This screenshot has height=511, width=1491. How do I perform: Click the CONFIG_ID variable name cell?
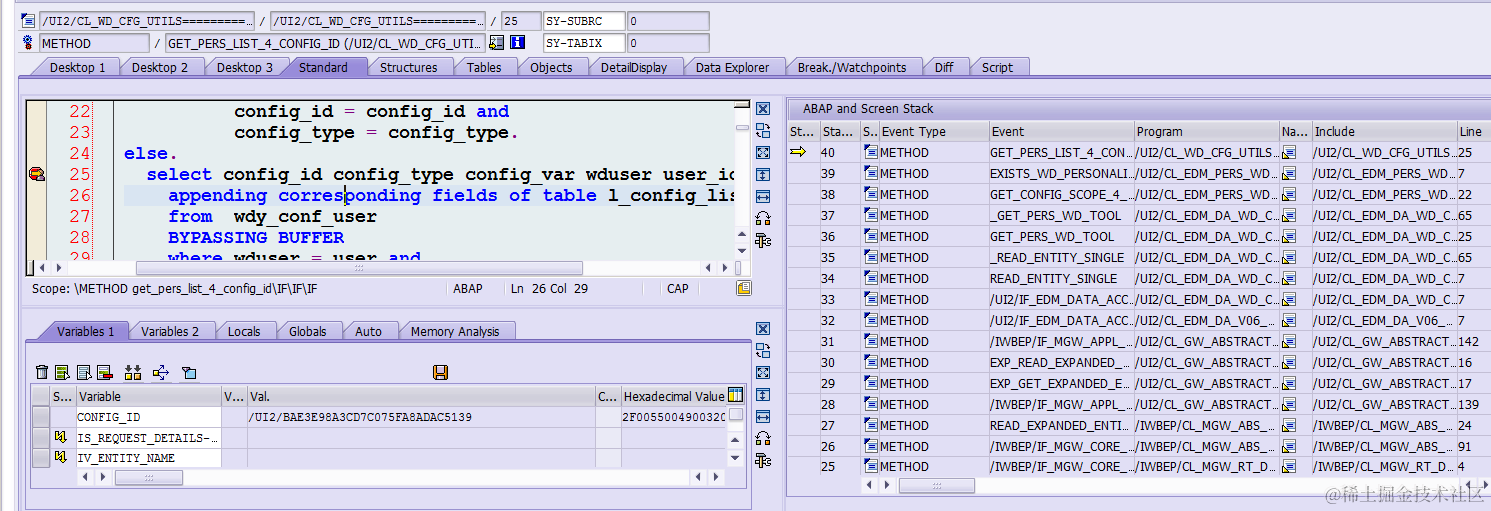click(148, 417)
